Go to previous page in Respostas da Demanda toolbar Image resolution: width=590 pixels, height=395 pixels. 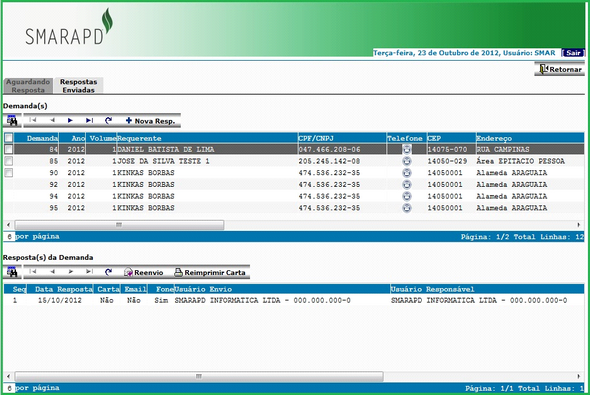[52, 272]
